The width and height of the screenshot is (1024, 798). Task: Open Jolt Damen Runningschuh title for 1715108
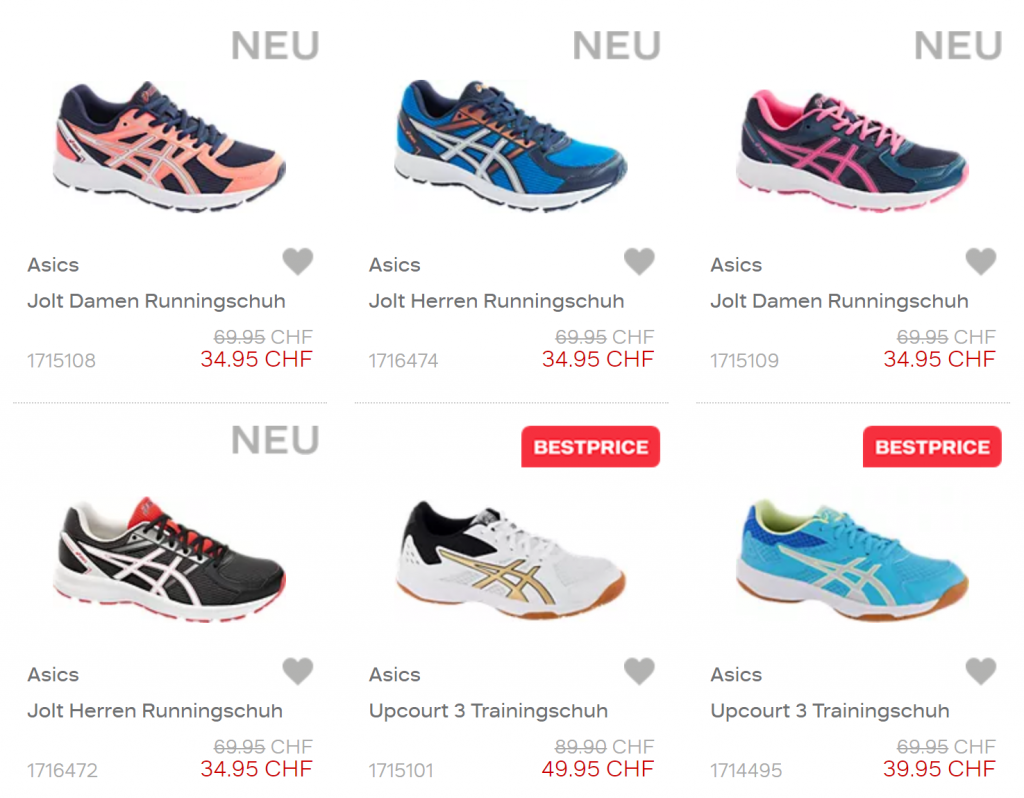157,301
